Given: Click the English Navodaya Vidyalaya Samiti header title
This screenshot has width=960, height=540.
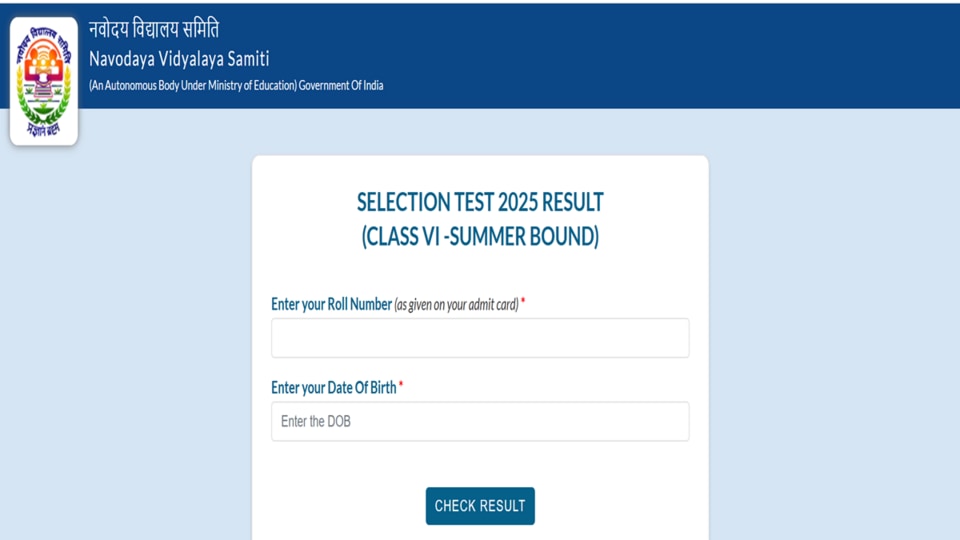Looking at the screenshot, I should click(179, 59).
